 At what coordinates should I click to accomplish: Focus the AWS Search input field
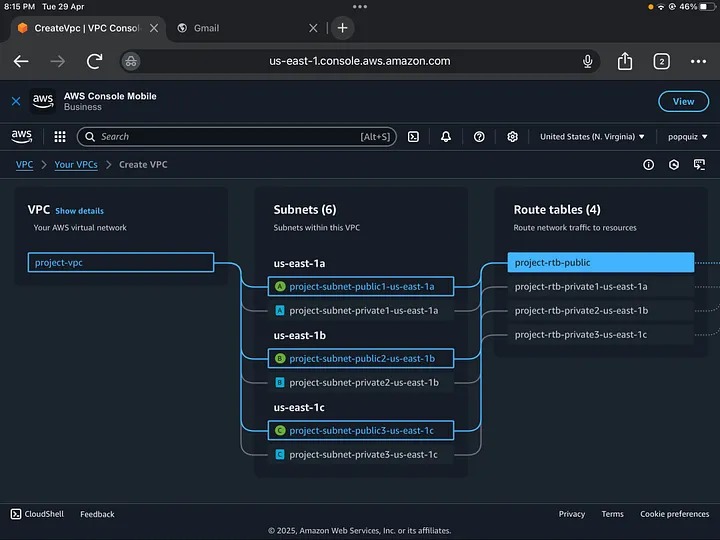coord(237,136)
